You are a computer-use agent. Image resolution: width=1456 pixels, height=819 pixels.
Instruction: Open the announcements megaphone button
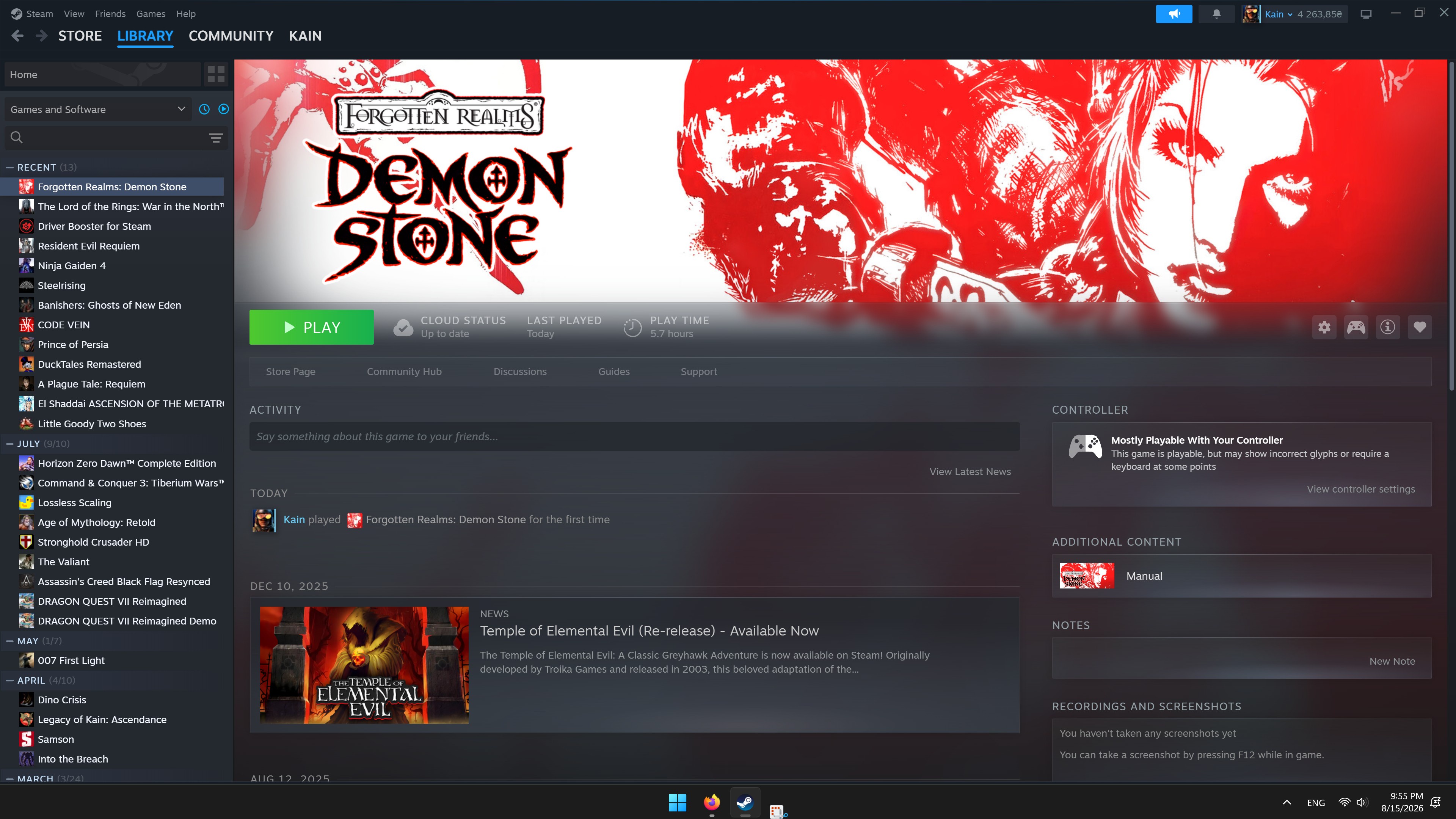tap(1174, 14)
